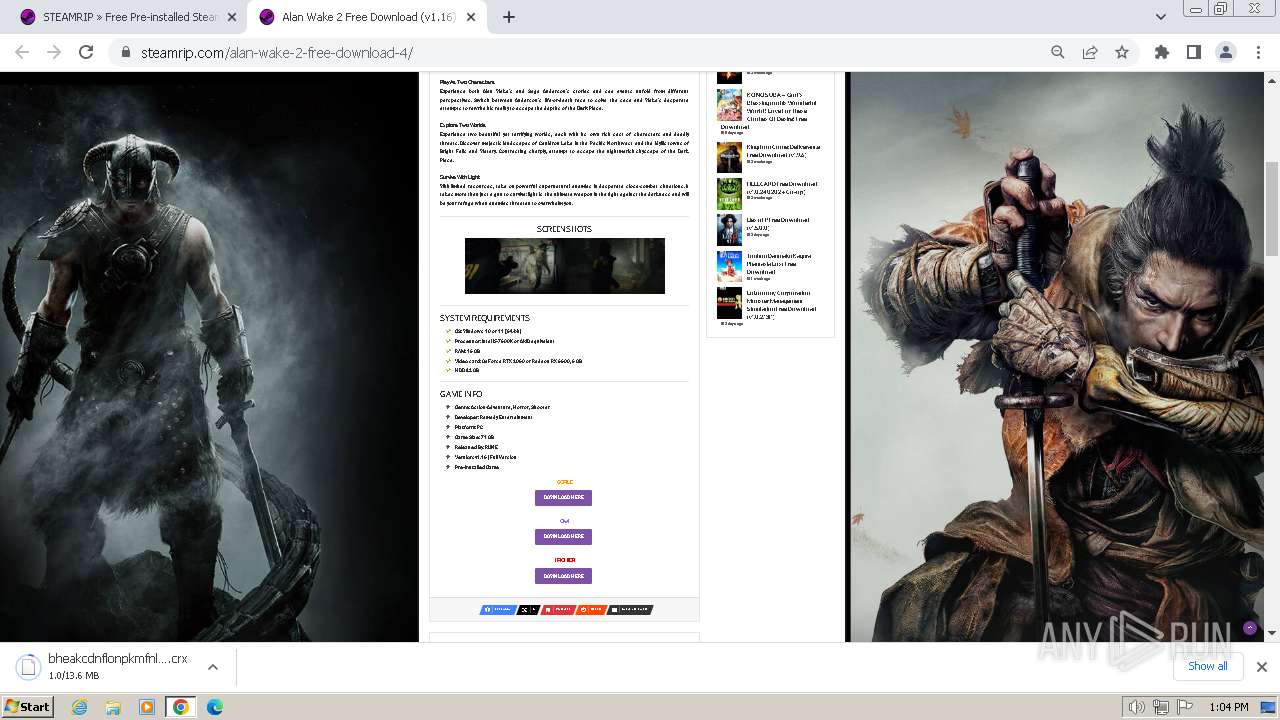The height and width of the screenshot is (720, 1280).
Task: Share the post on X
Action: point(528,609)
